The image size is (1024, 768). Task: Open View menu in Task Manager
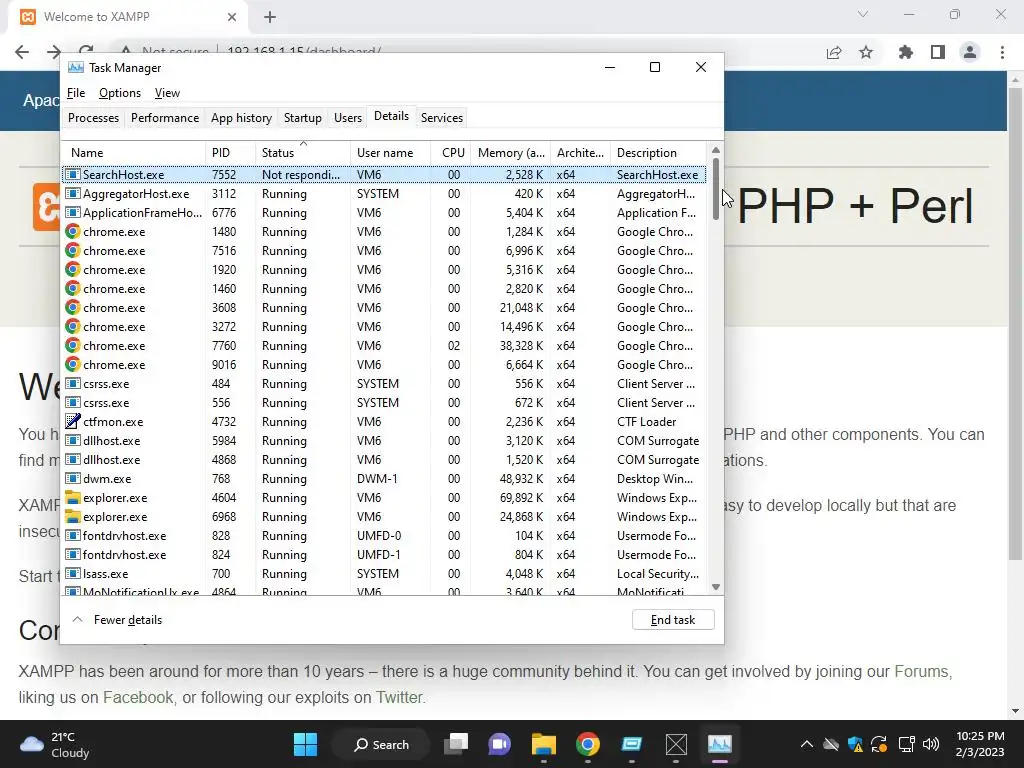pos(167,93)
